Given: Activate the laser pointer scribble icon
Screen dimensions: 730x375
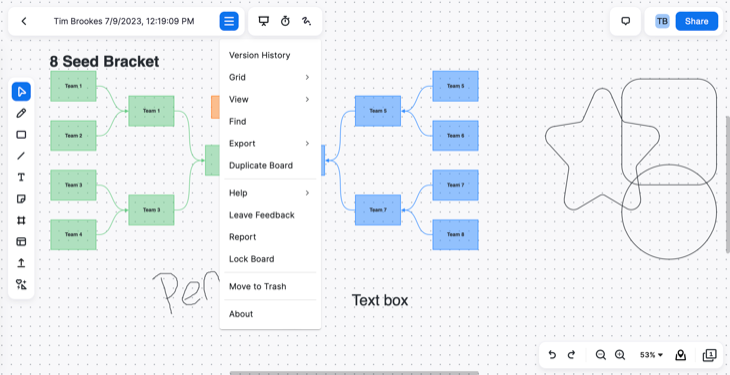Looking at the screenshot, I should point(306,21).
